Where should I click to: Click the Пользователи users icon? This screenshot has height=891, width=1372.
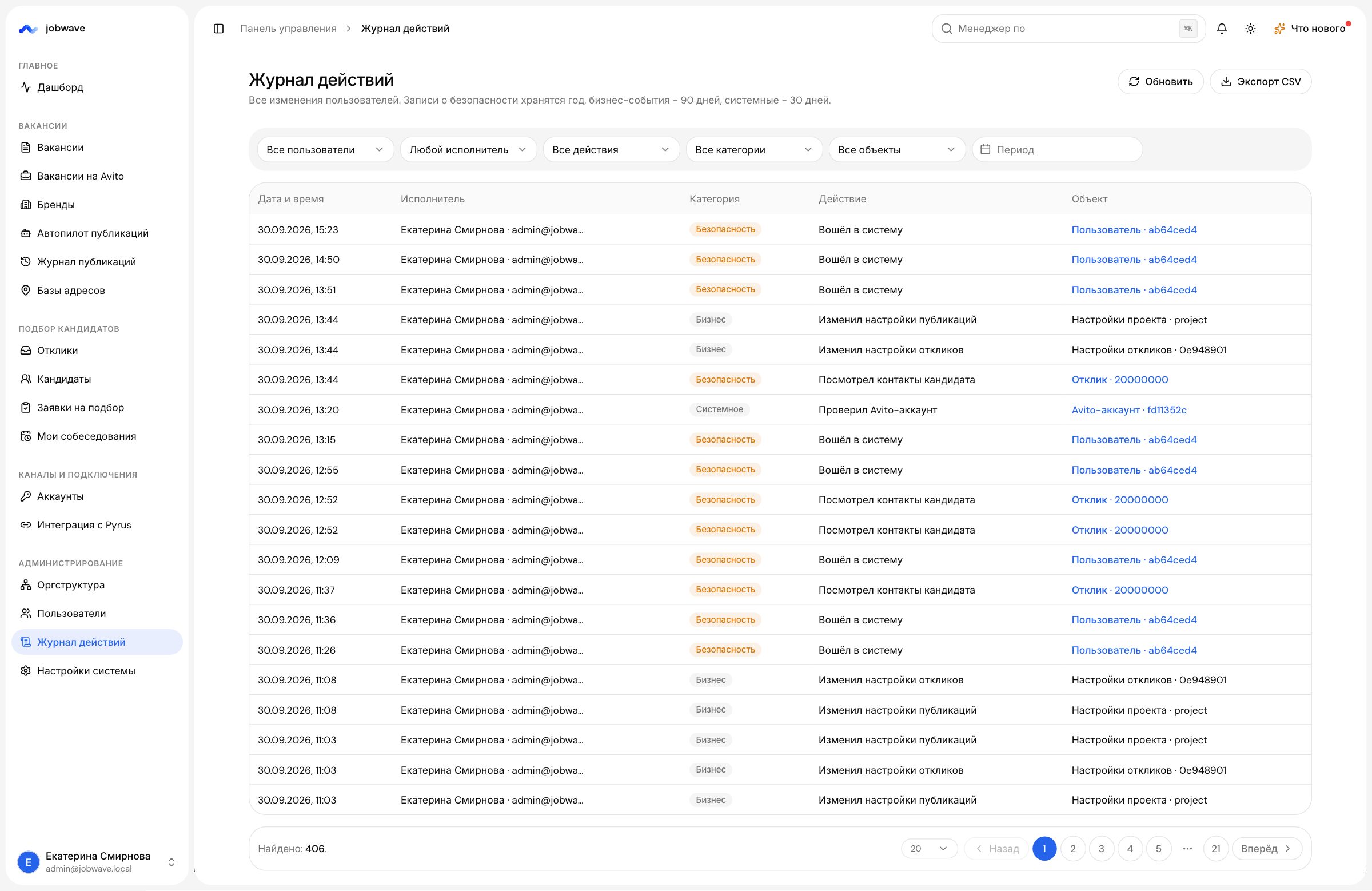[25, 613]
